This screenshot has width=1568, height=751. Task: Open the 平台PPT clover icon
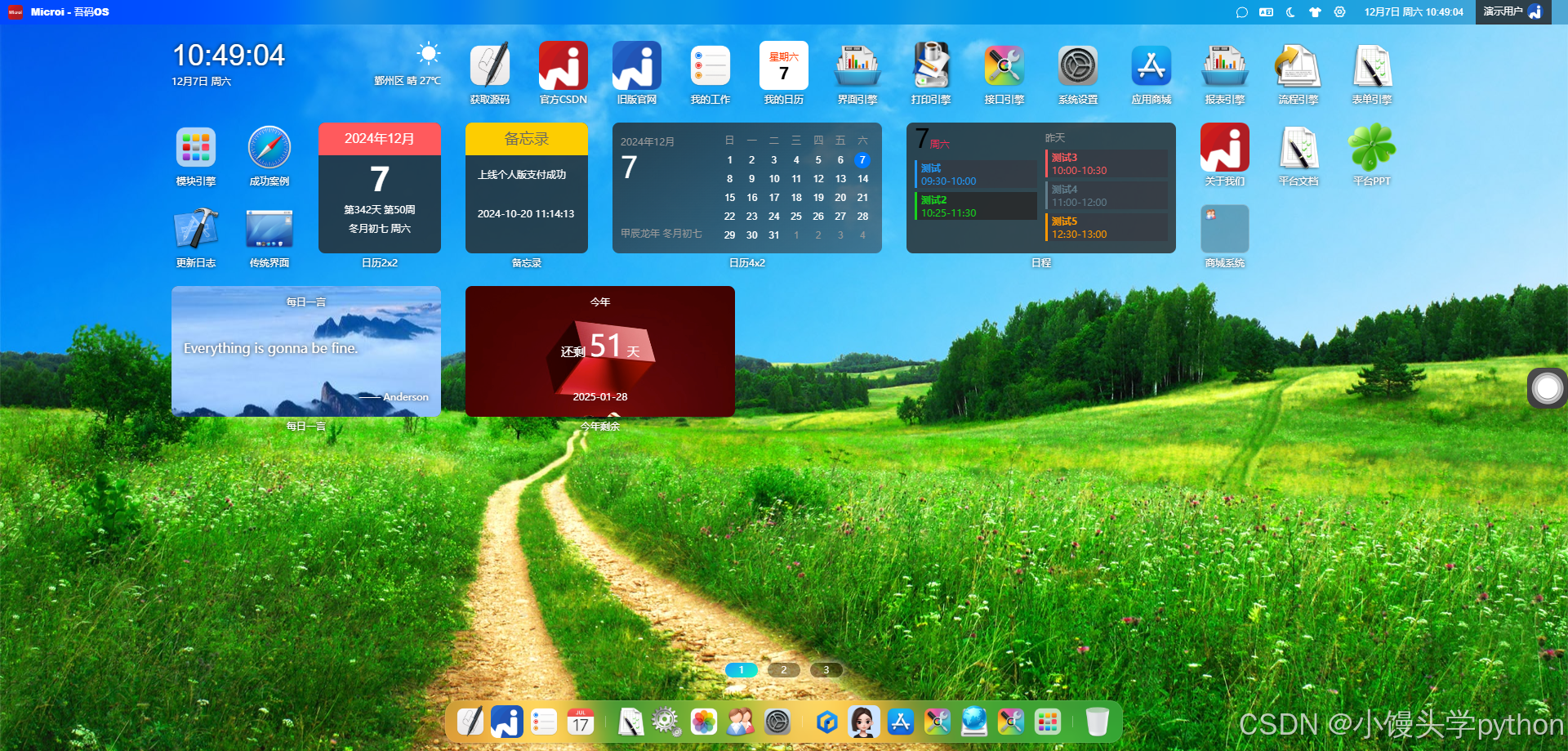click(x=1372, y=147)
